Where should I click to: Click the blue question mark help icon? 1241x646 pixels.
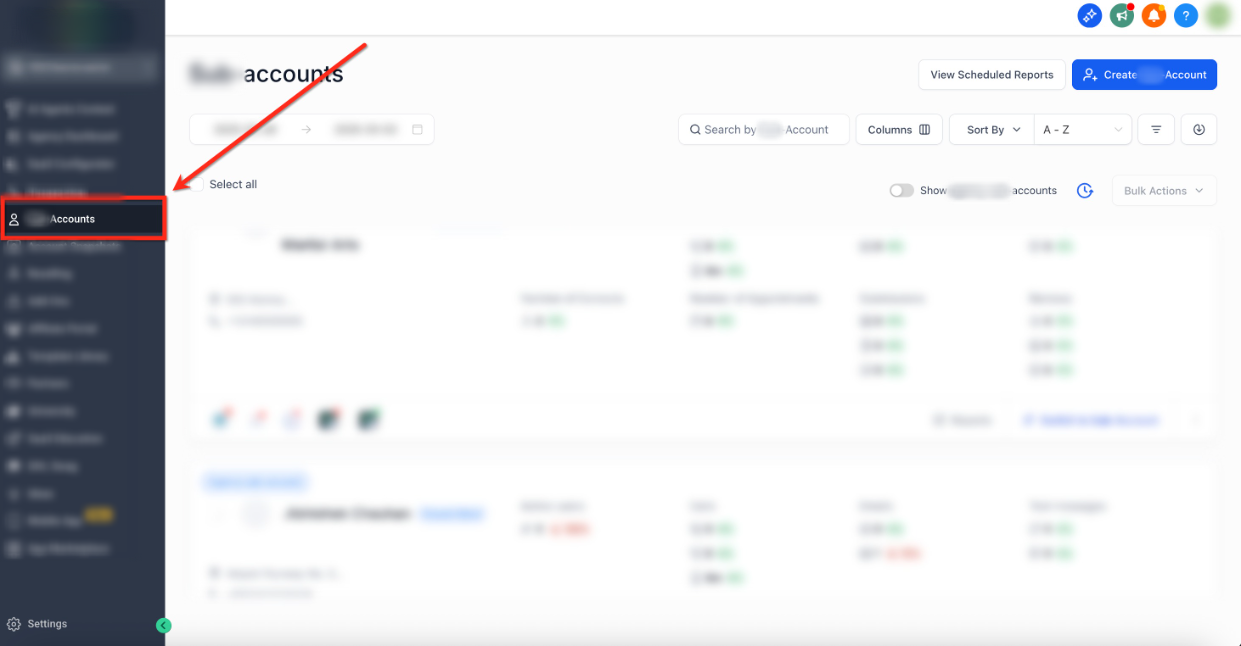tap(1186, 15)
